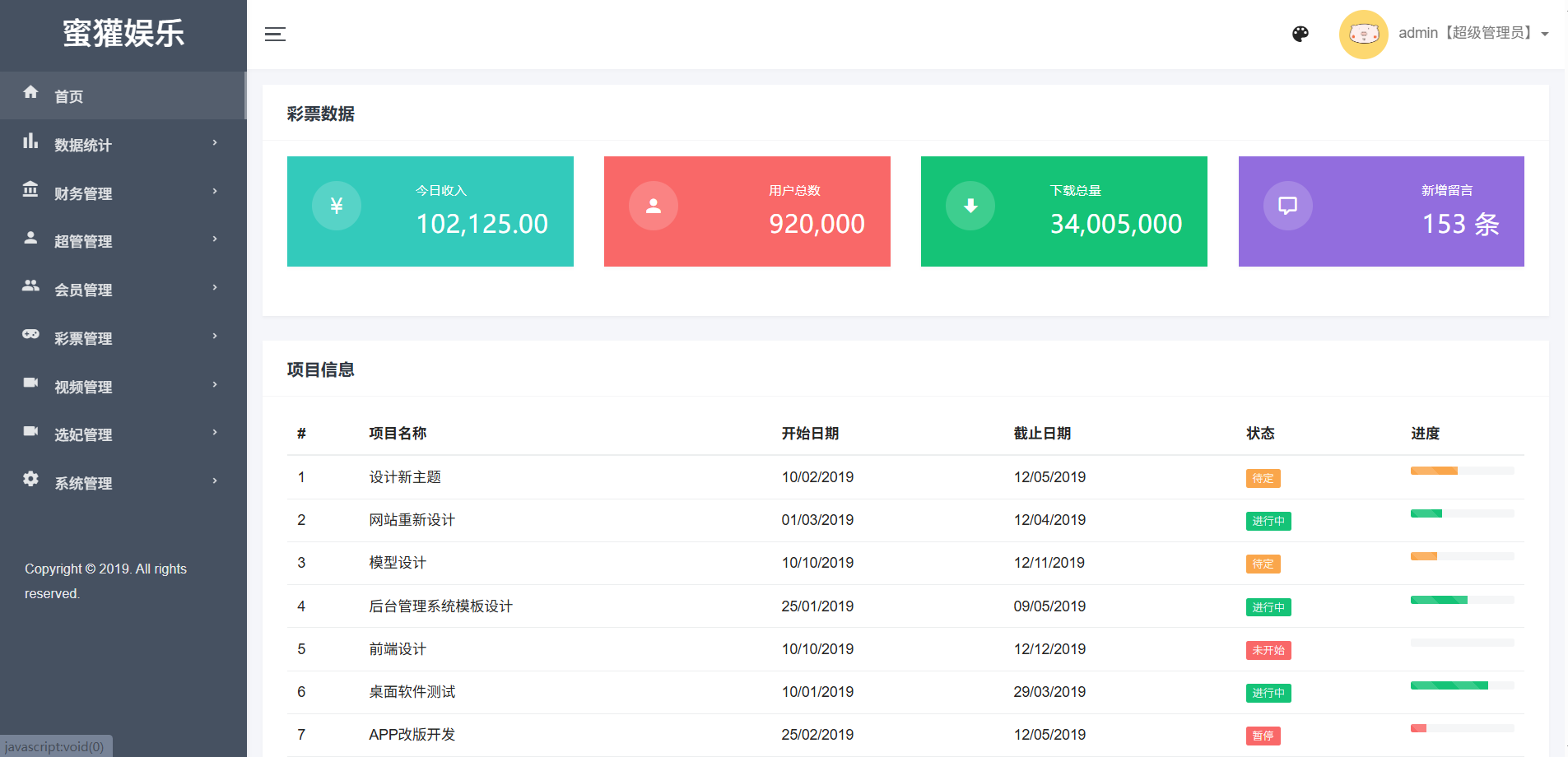Click the progress bar for 桌面软件测试
Viewport: 1568px width, 757px height.
point(1462,685)
